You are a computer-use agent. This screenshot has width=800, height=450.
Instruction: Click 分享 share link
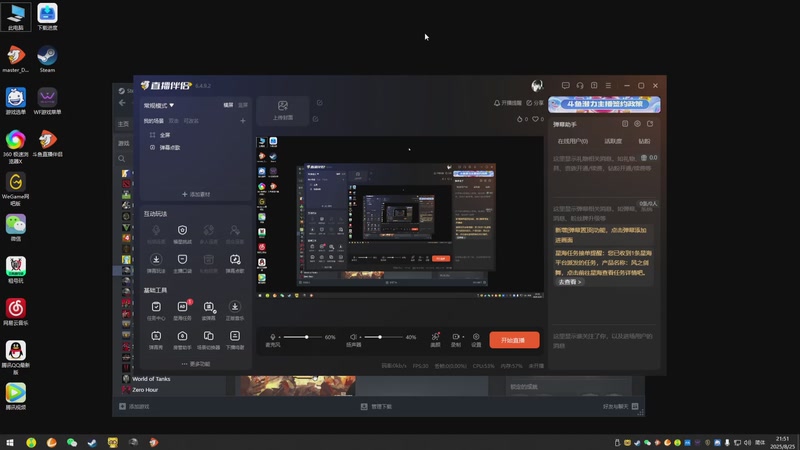[x=535, y=103]
